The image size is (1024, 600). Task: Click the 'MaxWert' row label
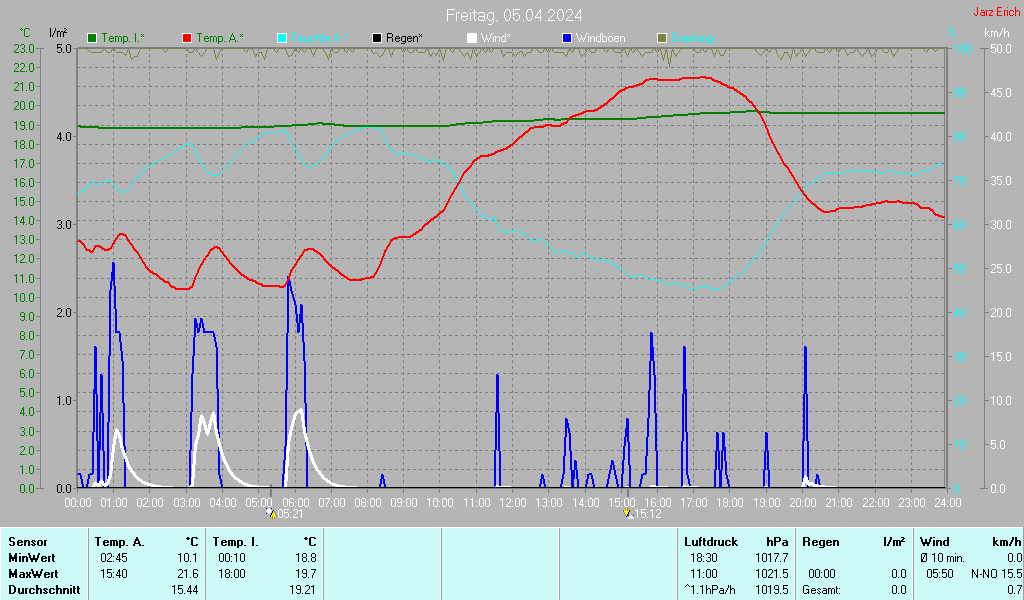[x=33, y=574]
